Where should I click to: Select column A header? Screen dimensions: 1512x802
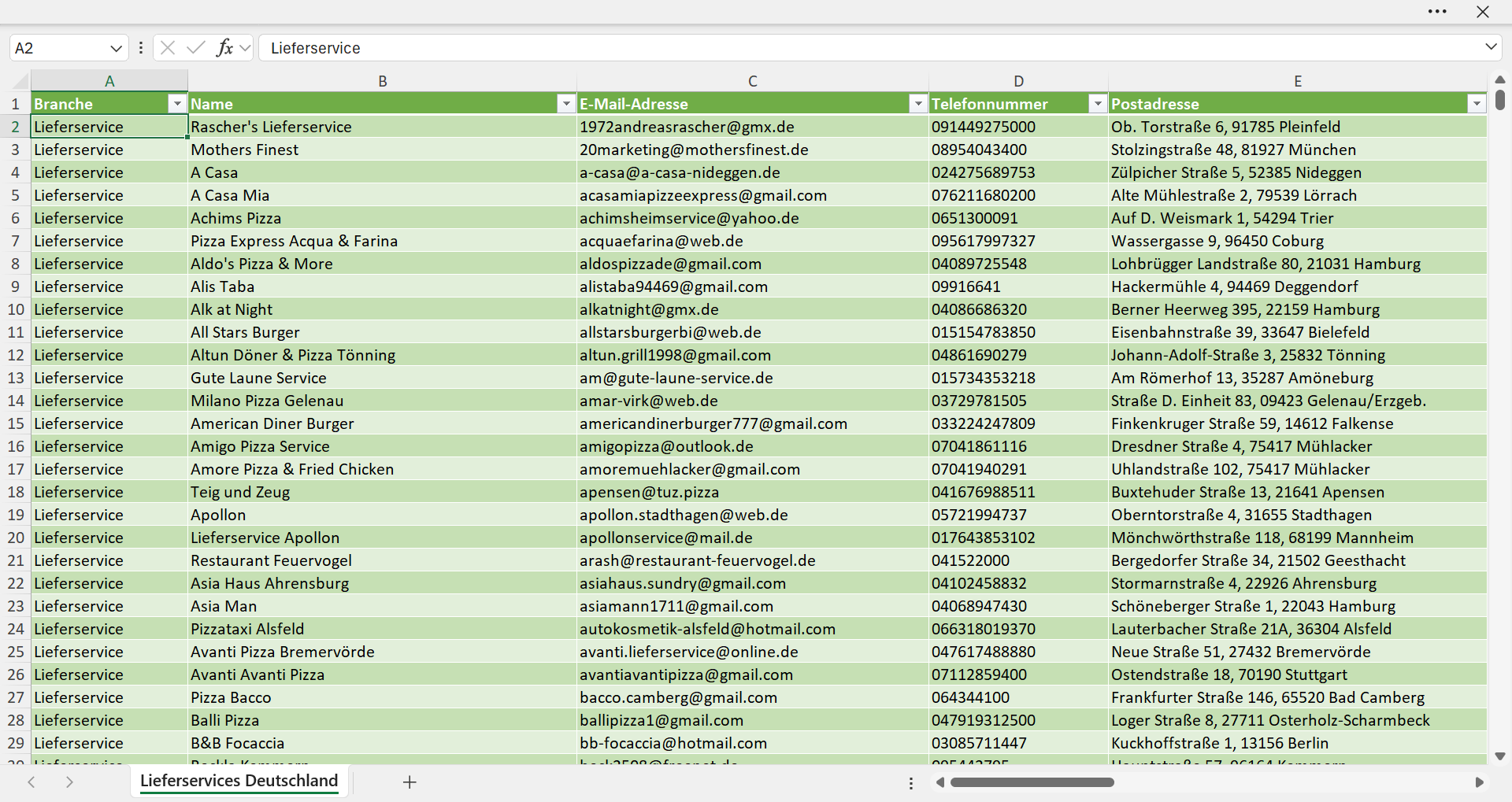(109, 81)
